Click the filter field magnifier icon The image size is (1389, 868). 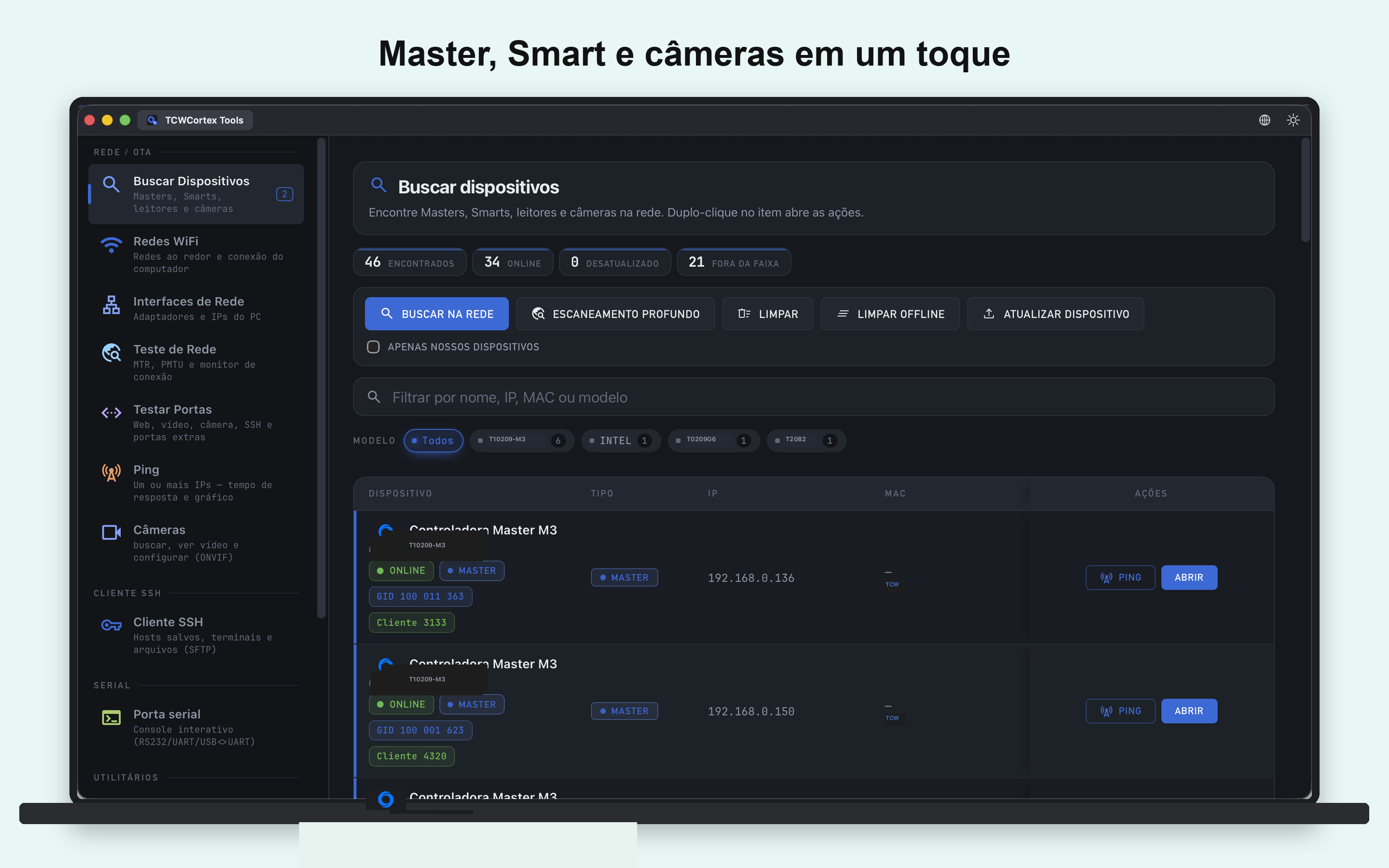374,397
